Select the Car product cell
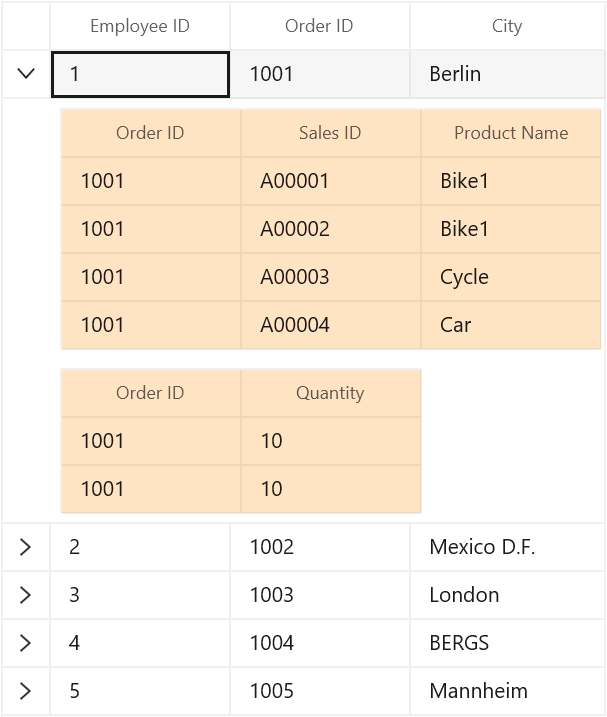The height and width of the screenshot is (717, 607). click(511, 325)
